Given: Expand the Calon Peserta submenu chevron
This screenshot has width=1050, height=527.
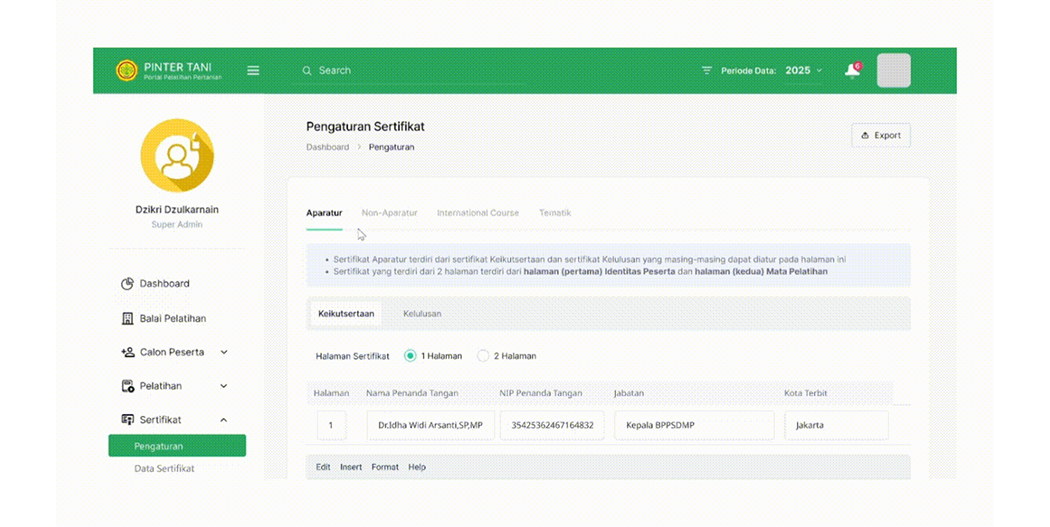Looking at the screenshot, I should pyautogui.click(x=224, y=352).
